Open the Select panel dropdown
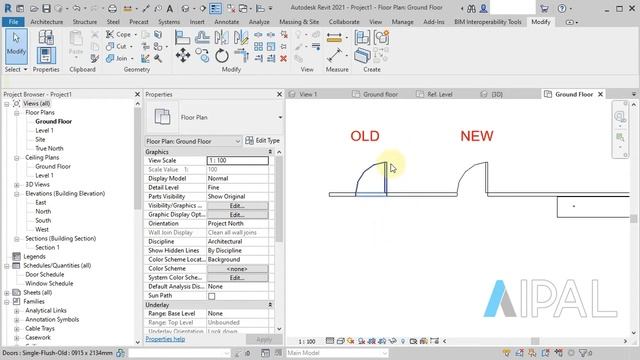The width and height of the screenshot is (640, 360). (x=16, y=69)
